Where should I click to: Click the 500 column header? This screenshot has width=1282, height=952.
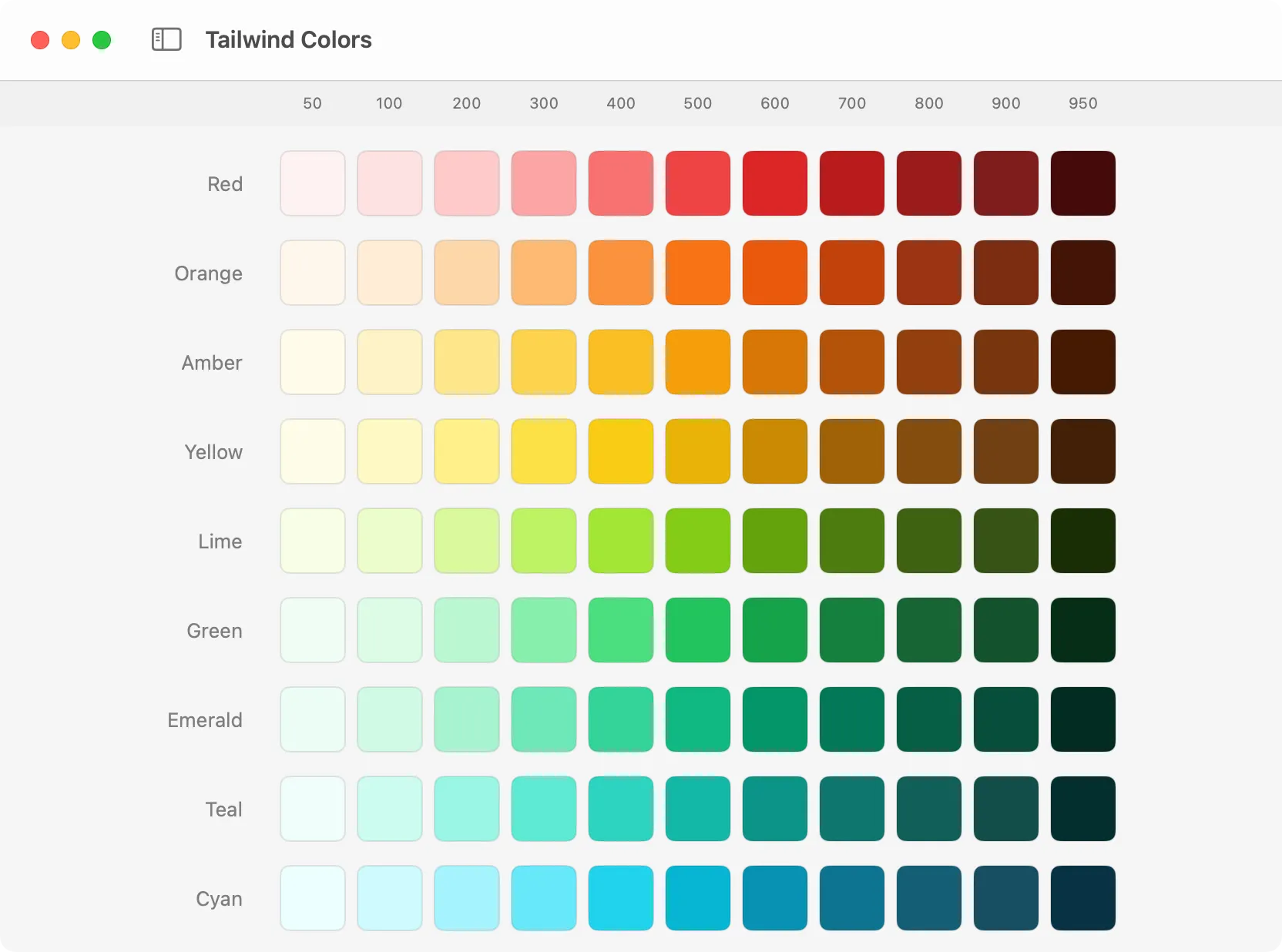(x=697, y=103)
